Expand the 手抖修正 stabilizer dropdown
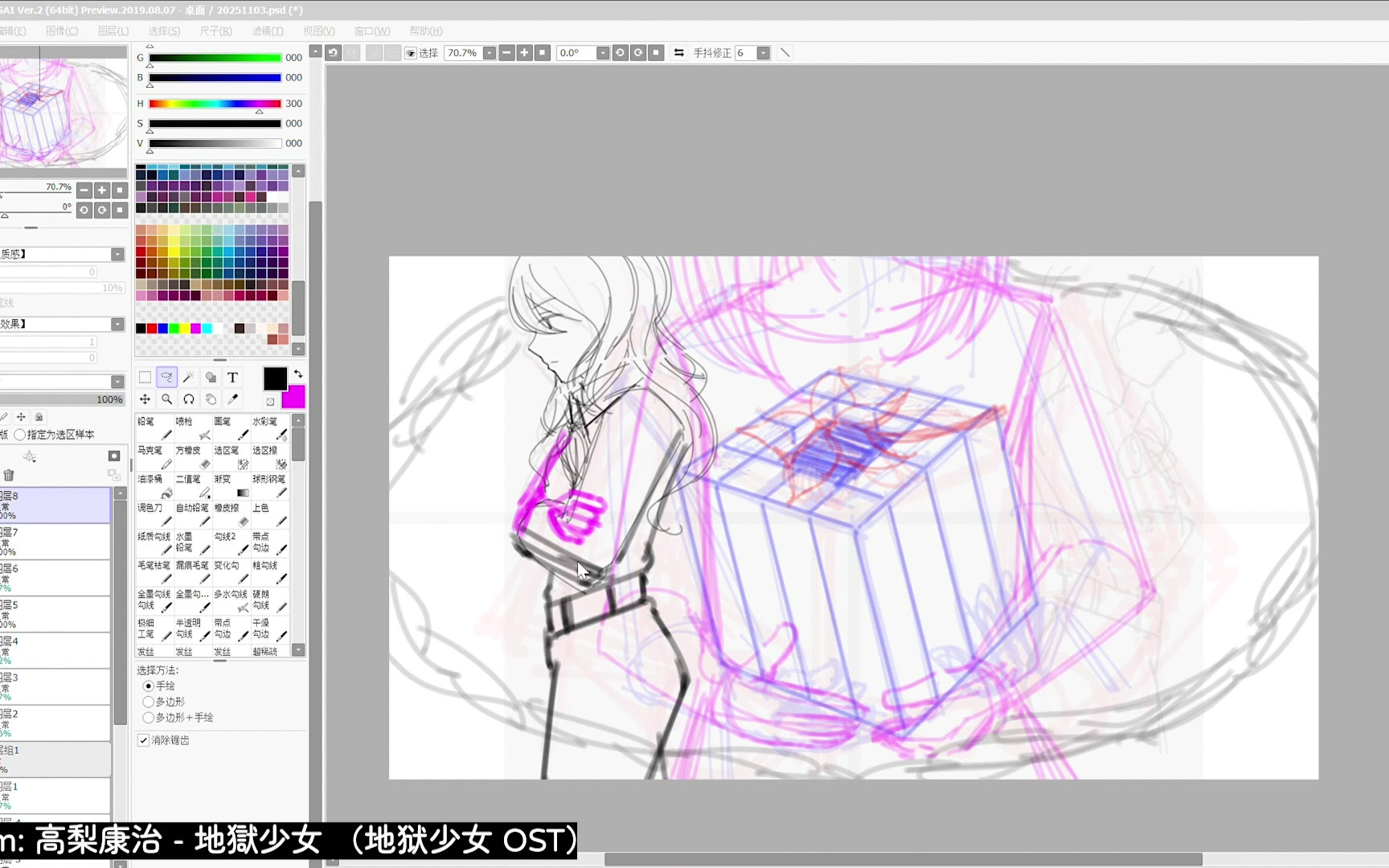The width and height of the screenshot is (1389, 868). point(763,53)
